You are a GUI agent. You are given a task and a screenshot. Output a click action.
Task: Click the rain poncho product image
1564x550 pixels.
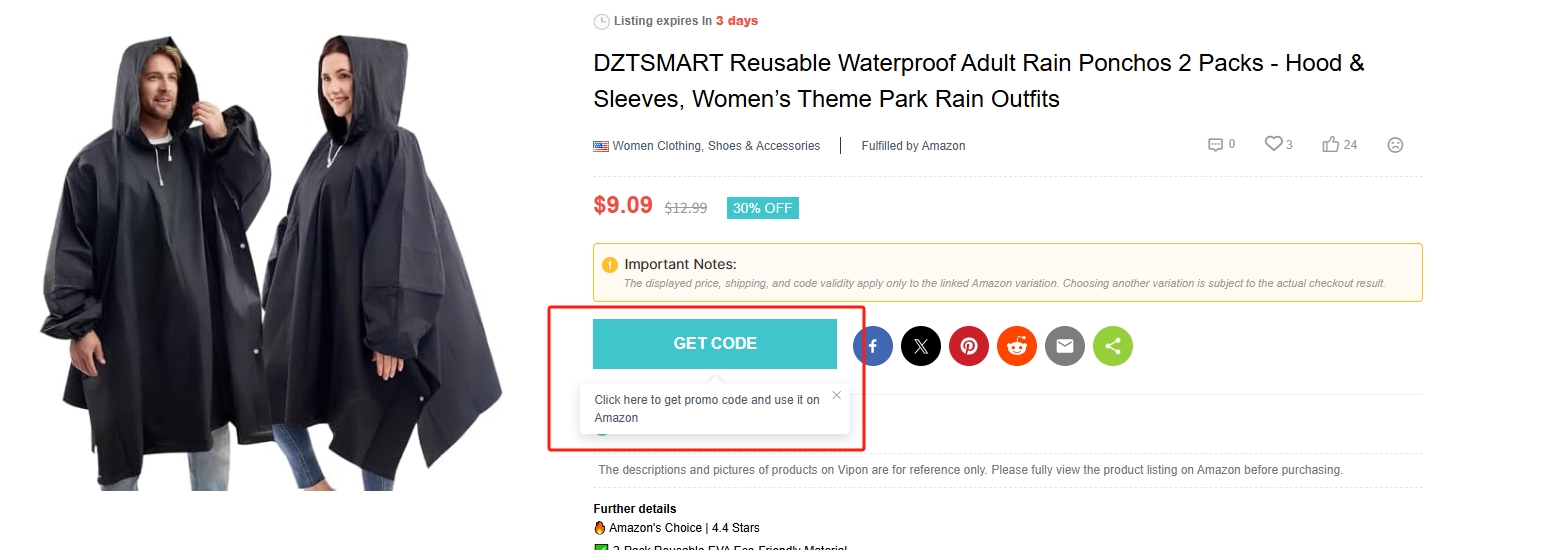(x=272, y=260)
